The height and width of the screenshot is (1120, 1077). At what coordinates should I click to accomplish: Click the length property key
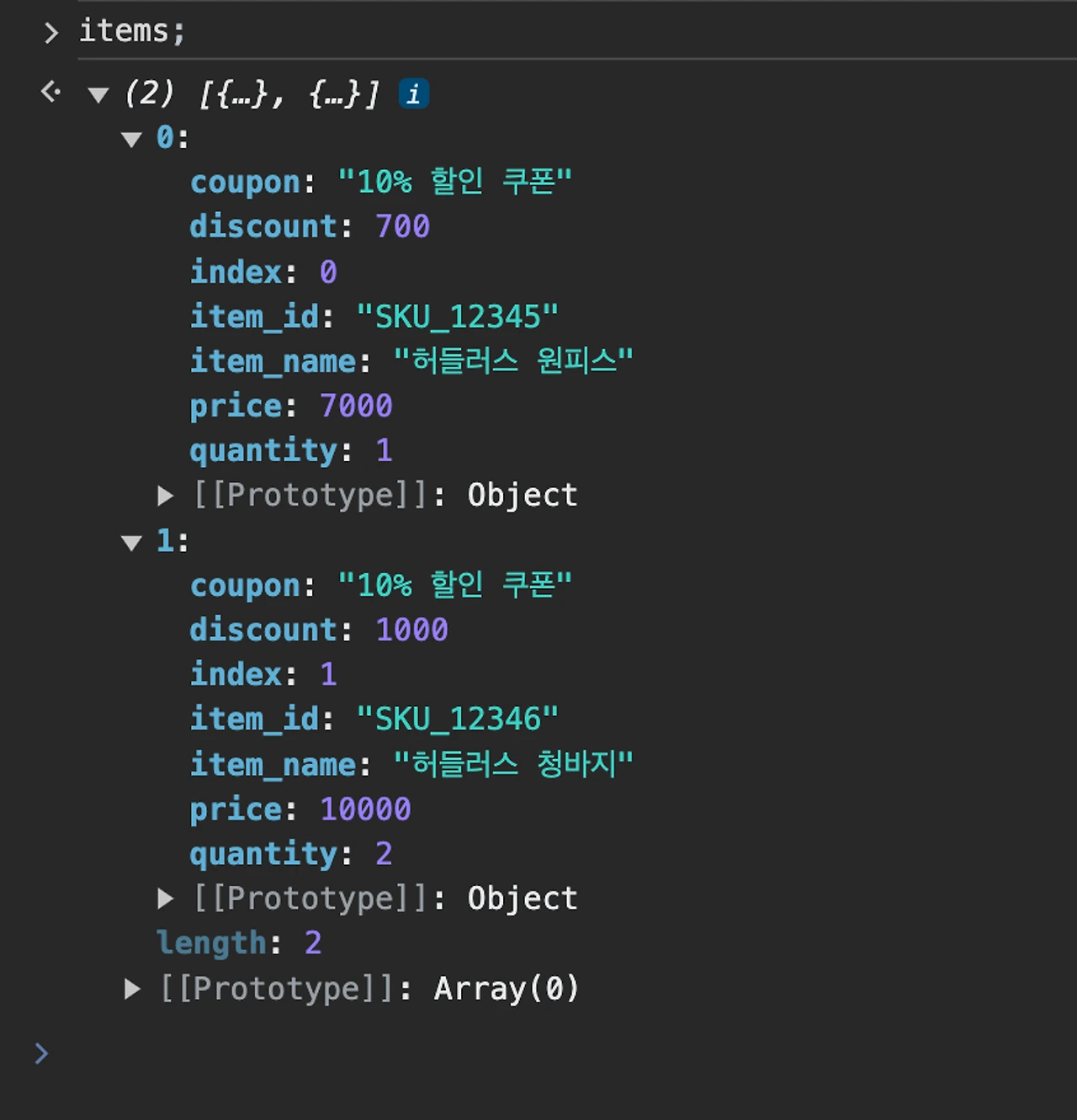pyautogui.click(x=211, y=943)
